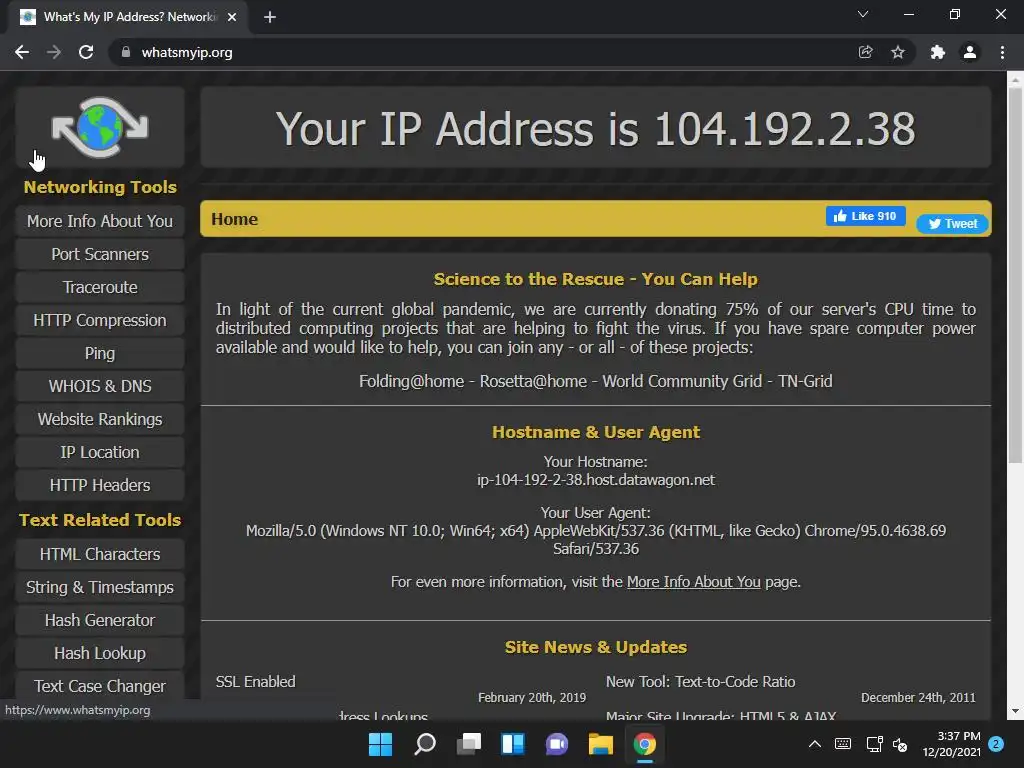Open the Chrome profile icon

[970, 52]
